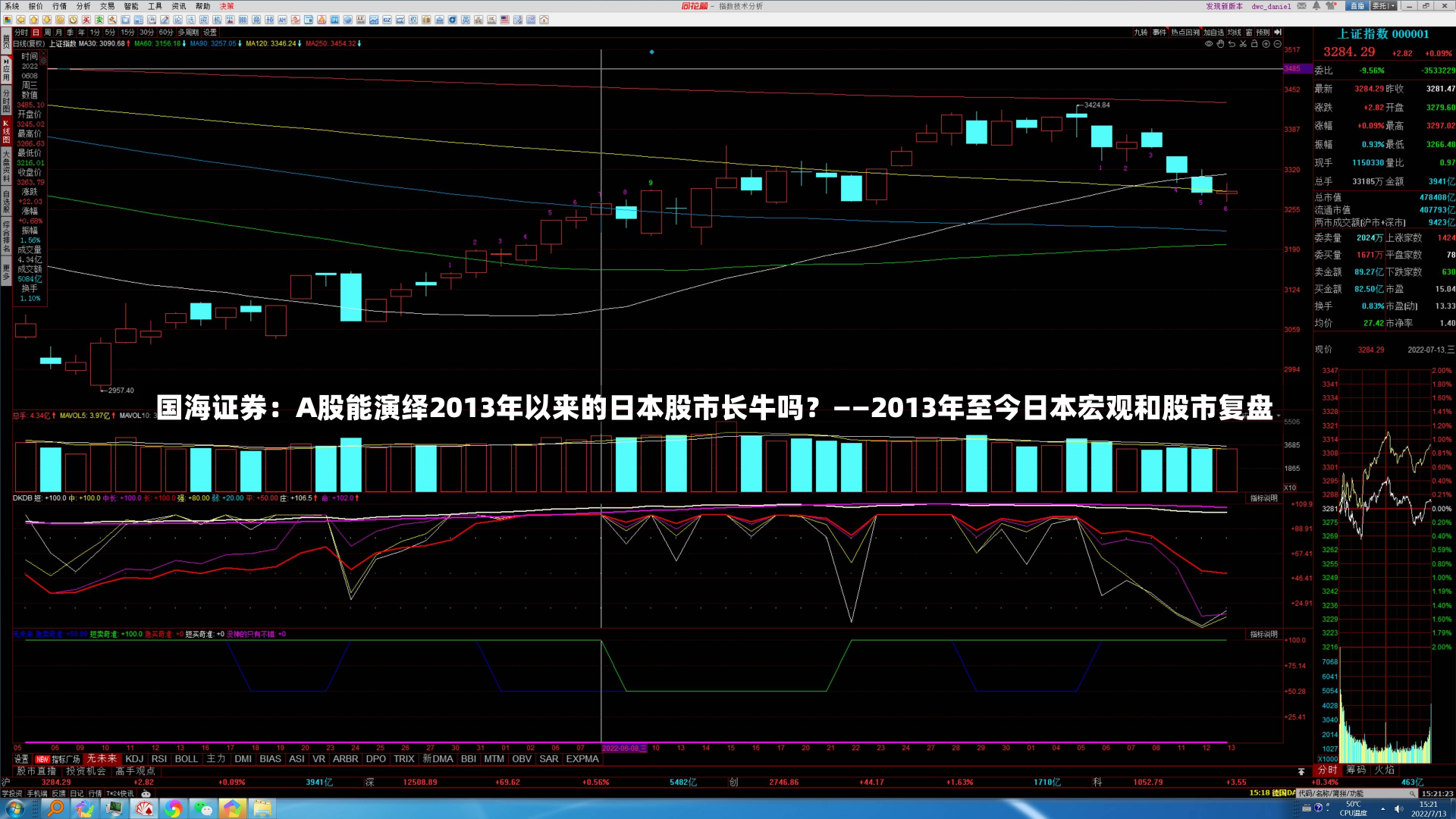Click the 热点回溯 button
The height and width of the screenshot is (819, 1456).
click(x=1185, y=32)
